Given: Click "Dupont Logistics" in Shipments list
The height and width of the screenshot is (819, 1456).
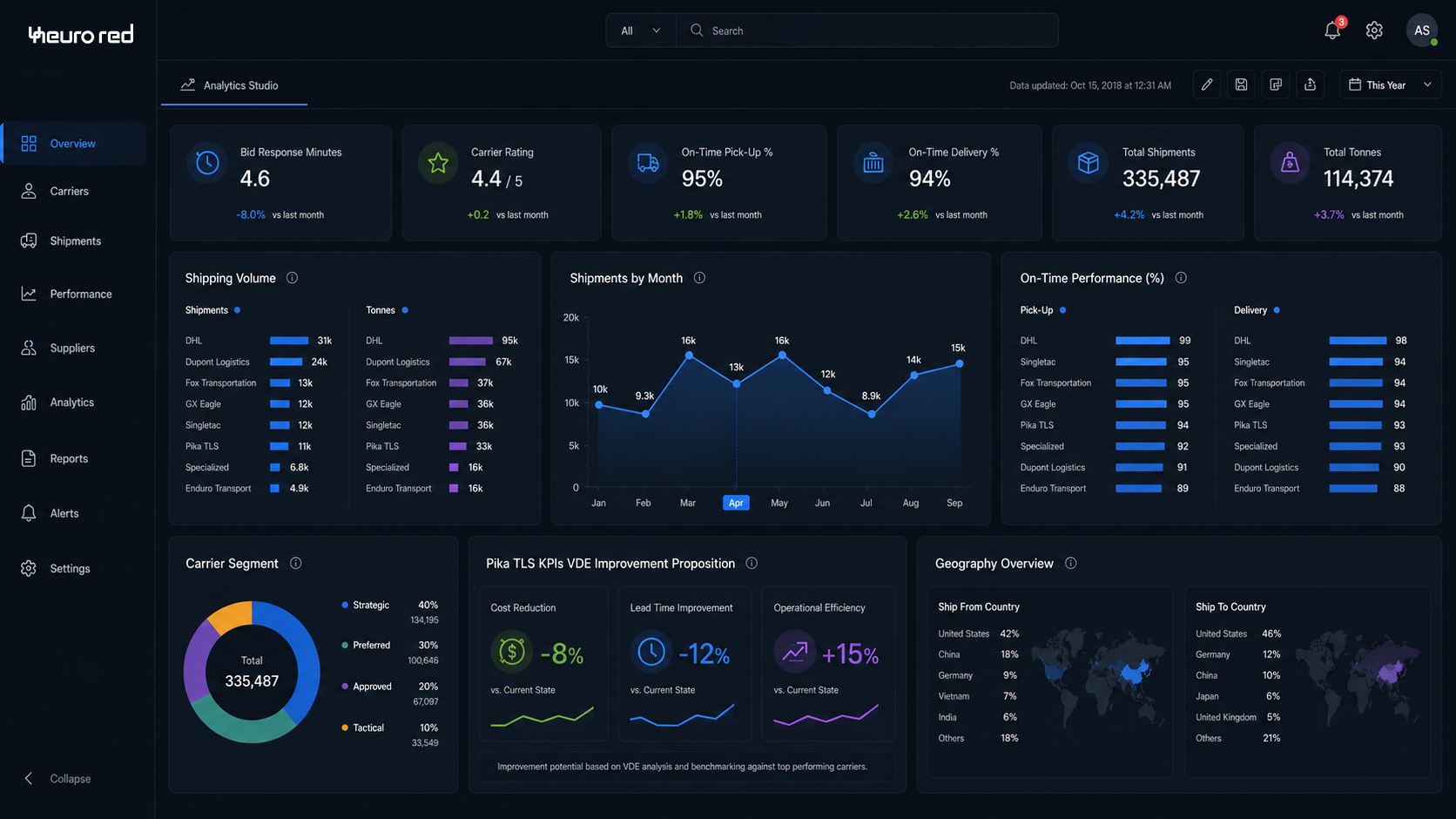Looking at the screenshot, I should click(x=217, y=362).
